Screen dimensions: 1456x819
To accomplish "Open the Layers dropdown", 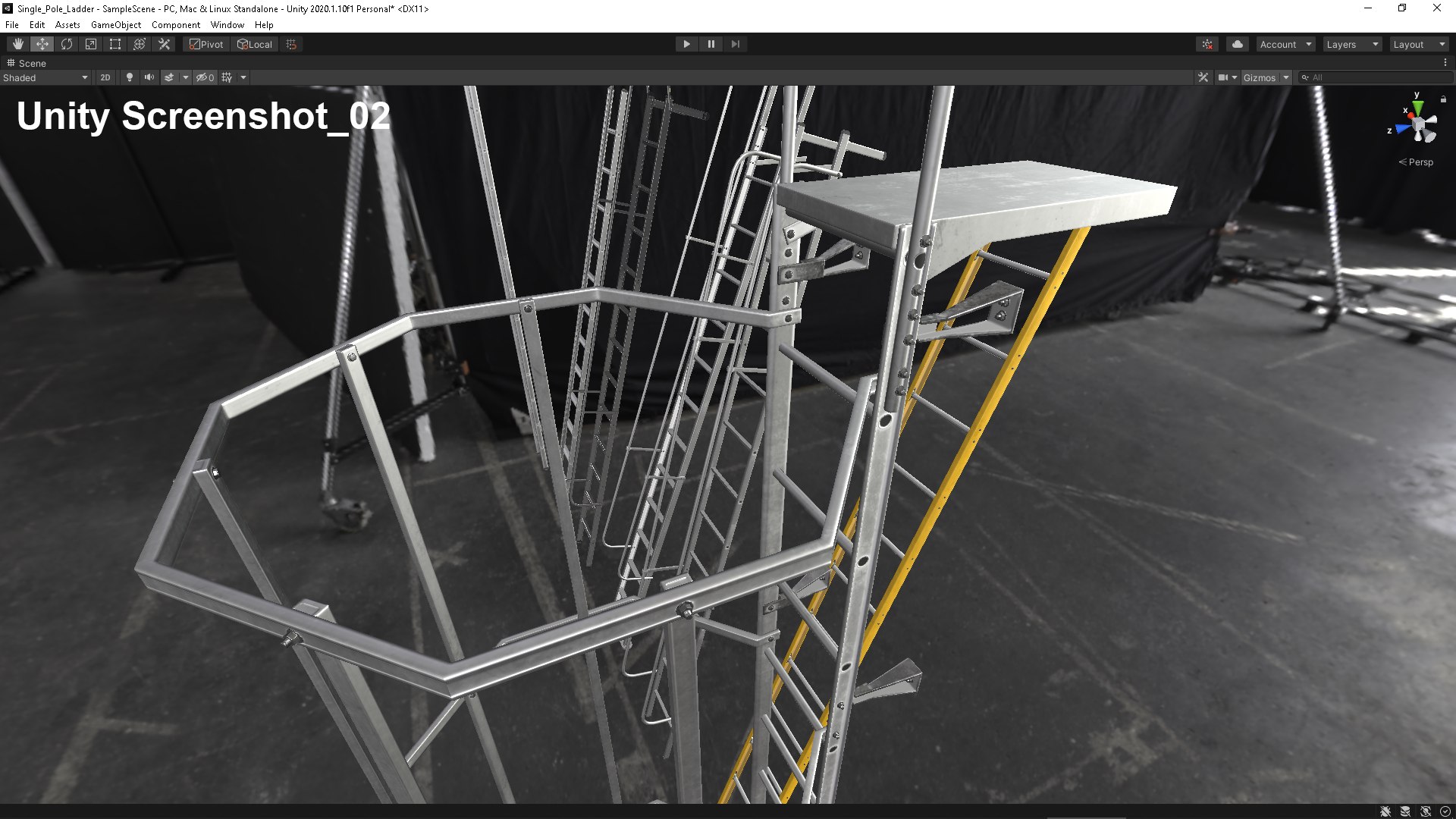I will pyautogui.click(x=1352, y=44).
